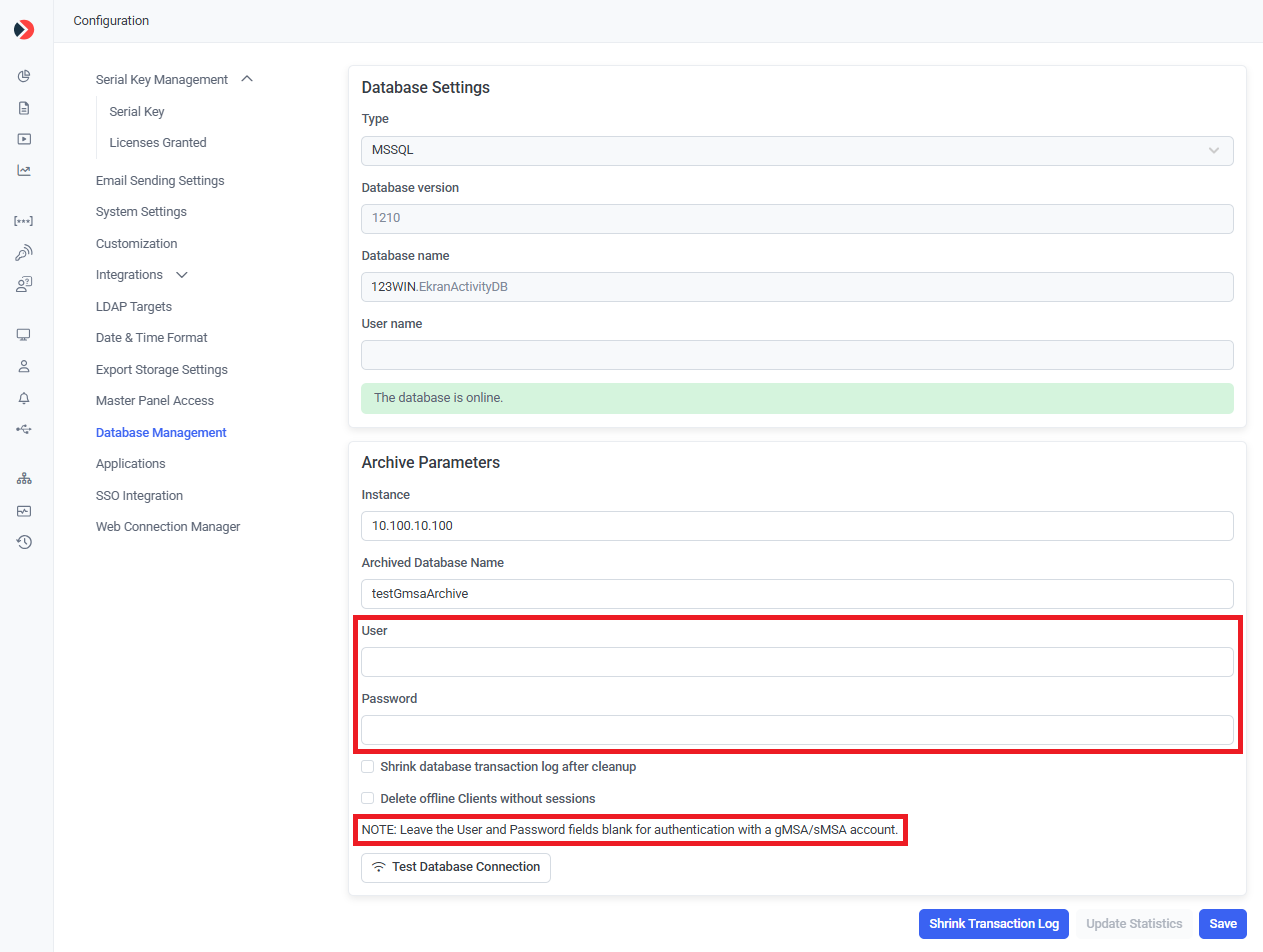Image resolution: width=1263 pixels, height=952 pixels.
Task: Click the line chart icon in sidebar
Action: (24, 170)
